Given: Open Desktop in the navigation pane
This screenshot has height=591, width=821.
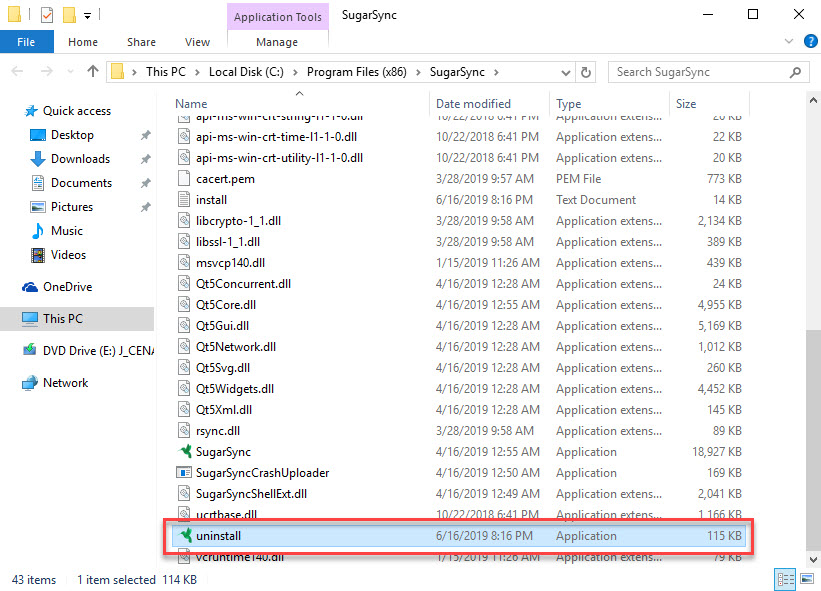Looking at the screenshot, I should click(x=72, y=135).
